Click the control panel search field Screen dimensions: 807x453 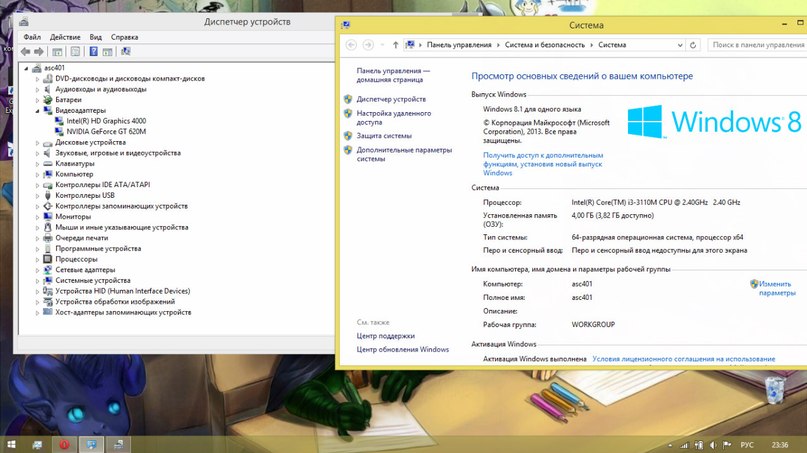point(757,45)
